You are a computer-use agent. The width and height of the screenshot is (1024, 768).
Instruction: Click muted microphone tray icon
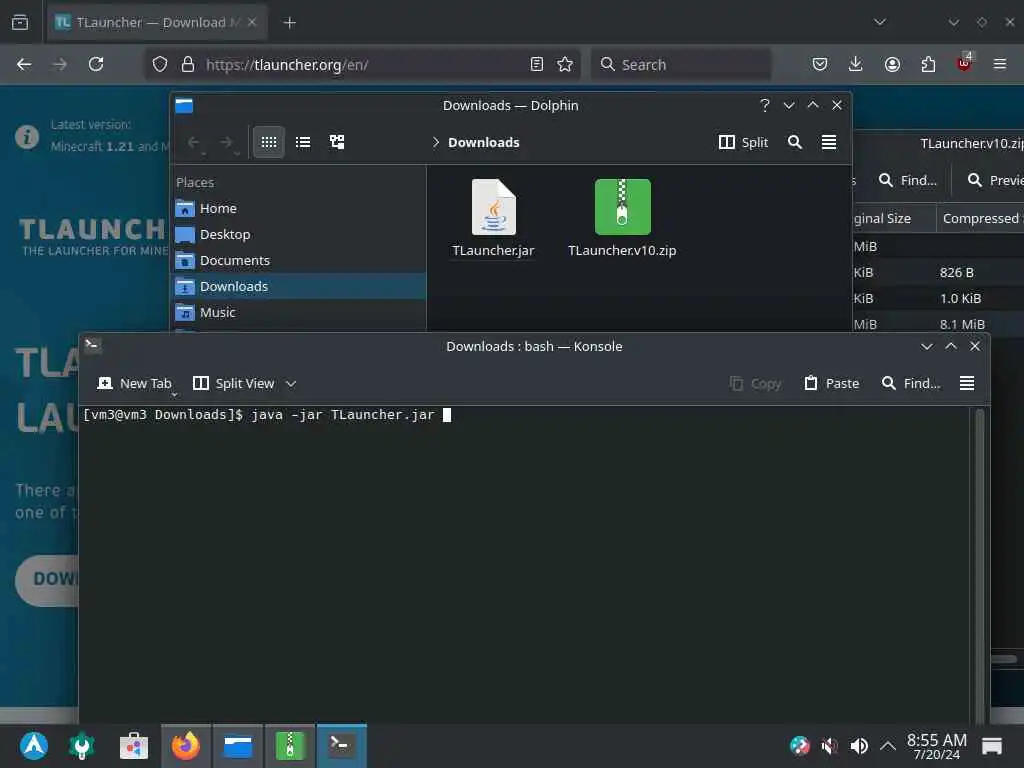click(829, 745)
